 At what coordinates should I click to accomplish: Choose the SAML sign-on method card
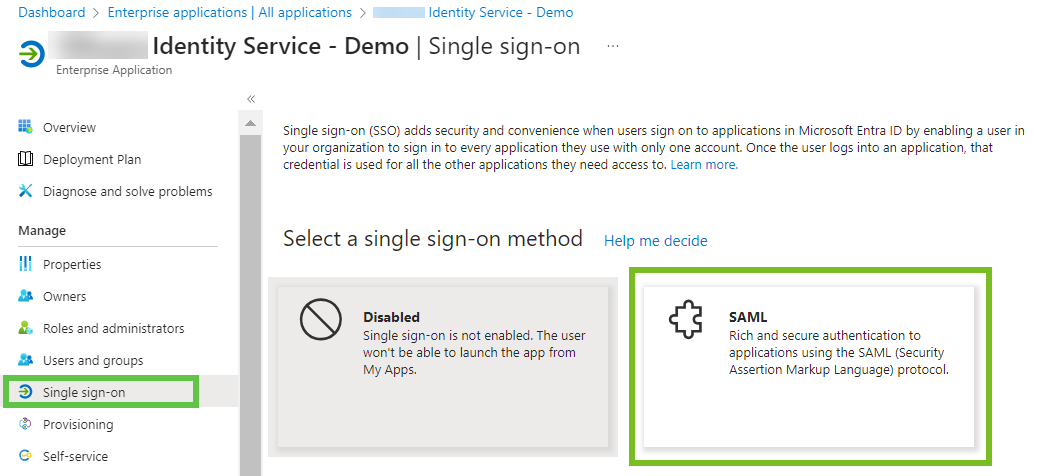pos(809,366)
